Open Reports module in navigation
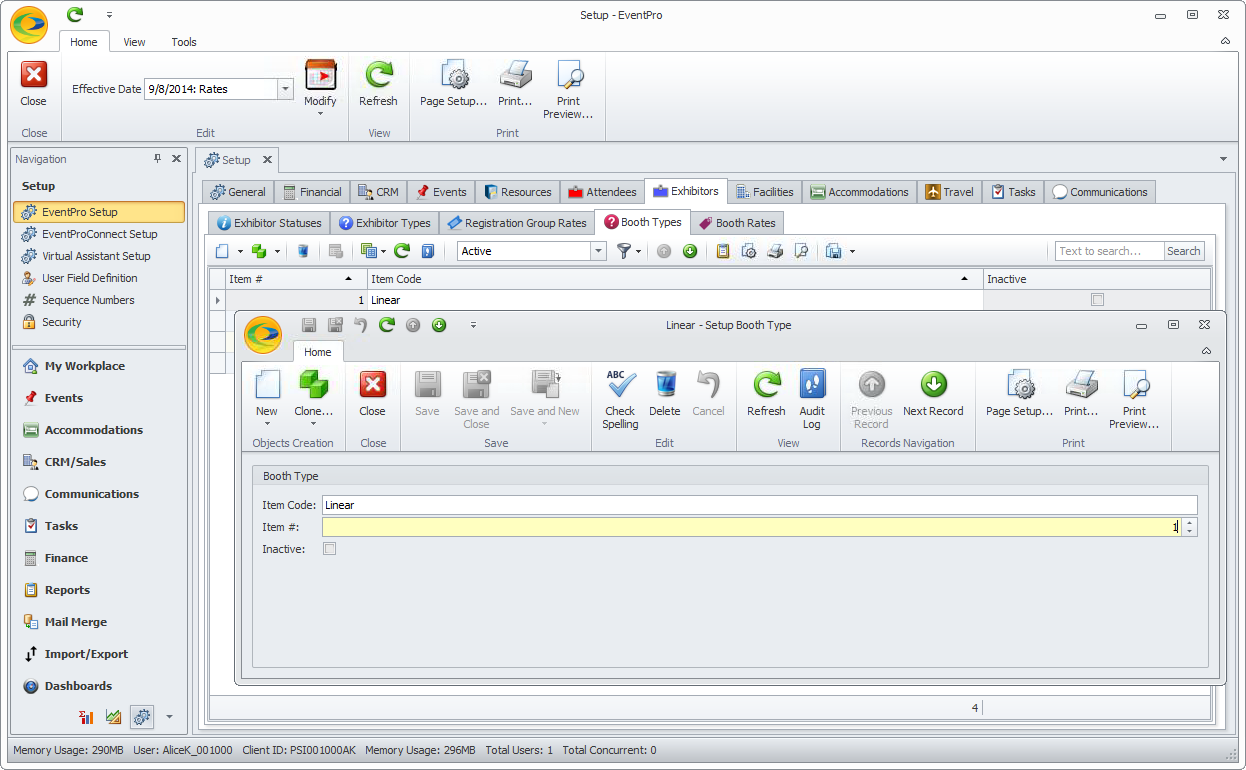Screen dimensions: 1246x770 pyautogui.click(x=67, y=590)
